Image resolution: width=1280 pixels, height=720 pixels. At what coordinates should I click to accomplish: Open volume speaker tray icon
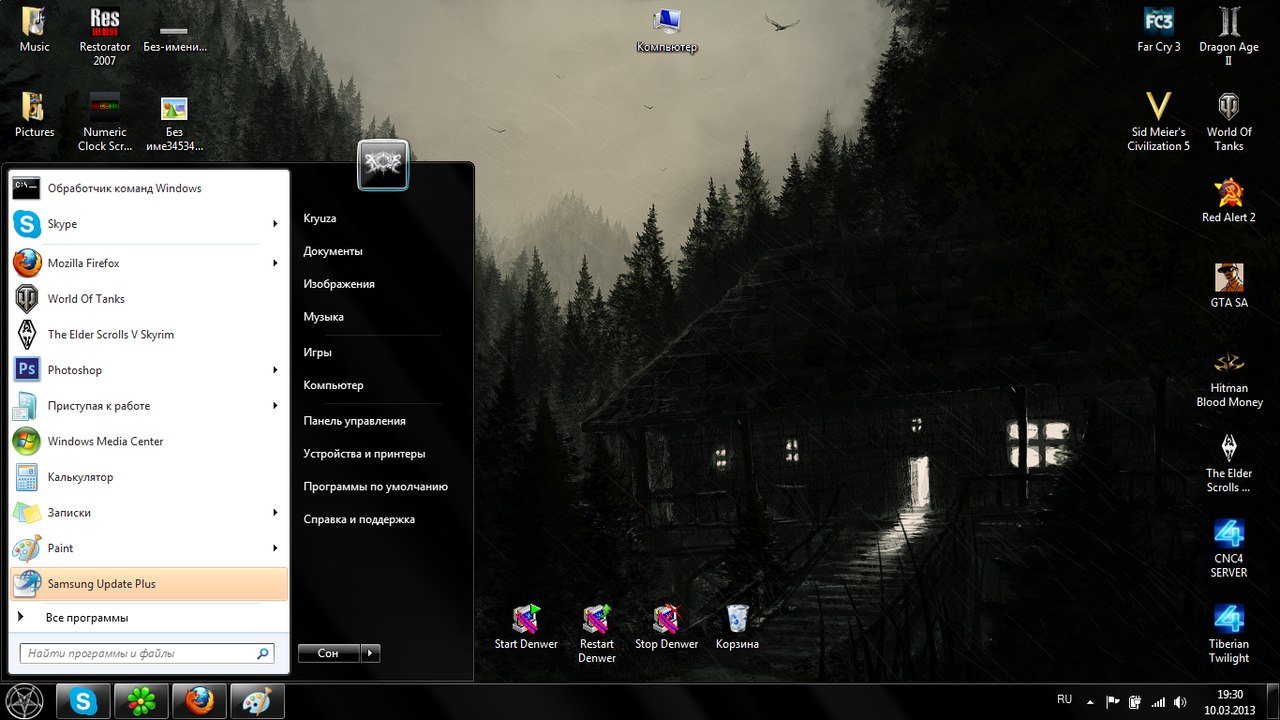[1180, 702]
